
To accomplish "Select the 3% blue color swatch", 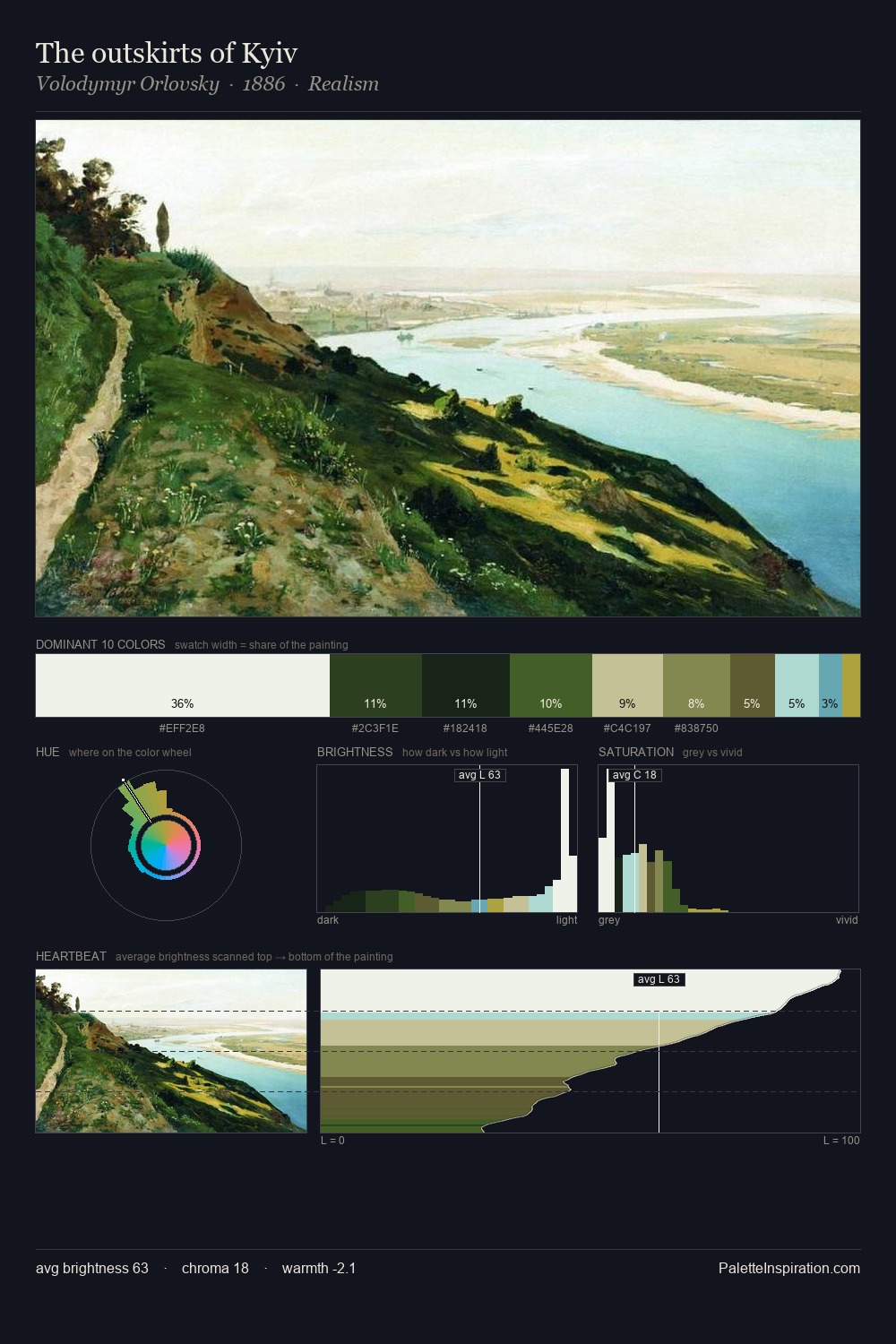I will (831, 685).
